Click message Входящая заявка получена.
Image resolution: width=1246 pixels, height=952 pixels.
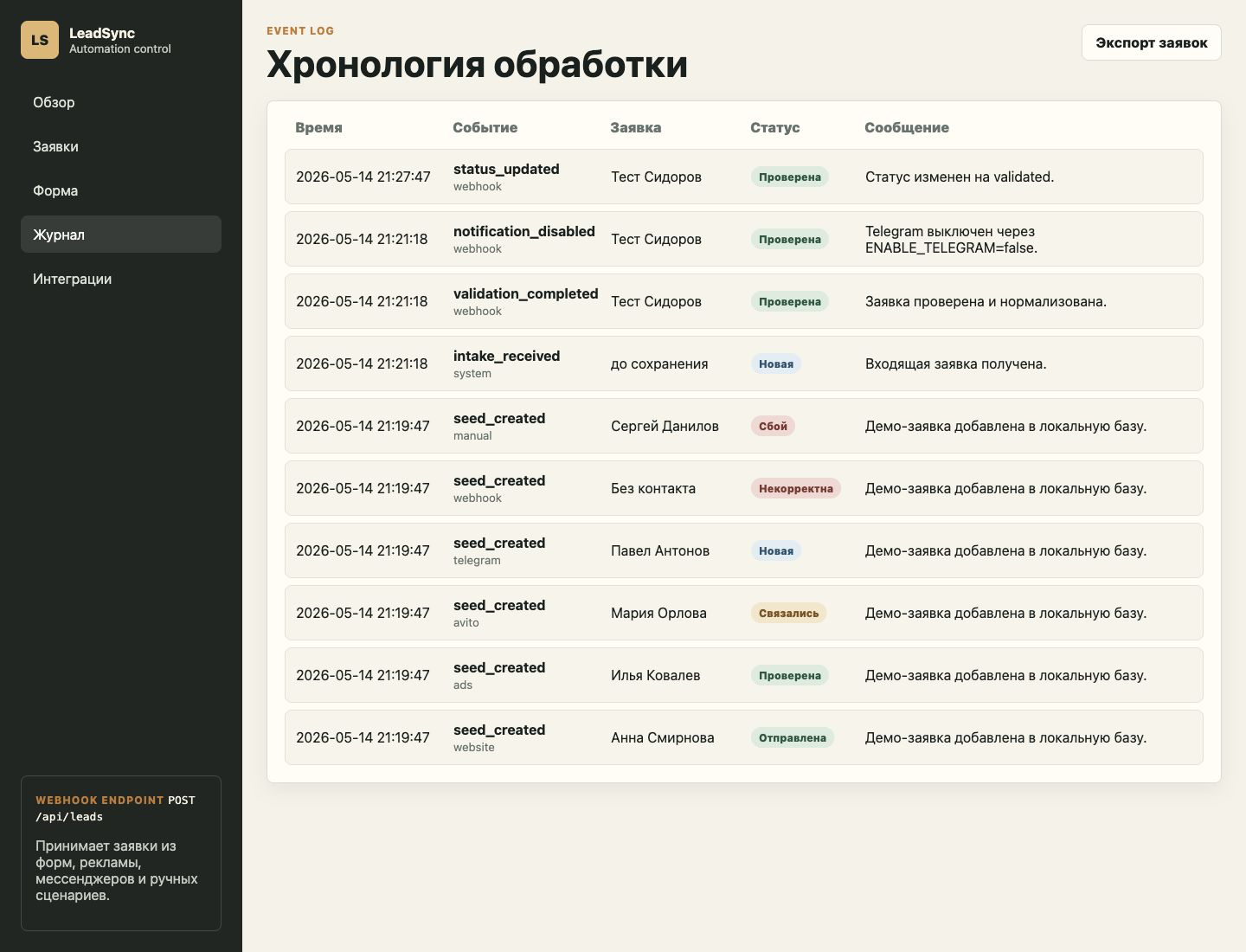pos(956,363)
